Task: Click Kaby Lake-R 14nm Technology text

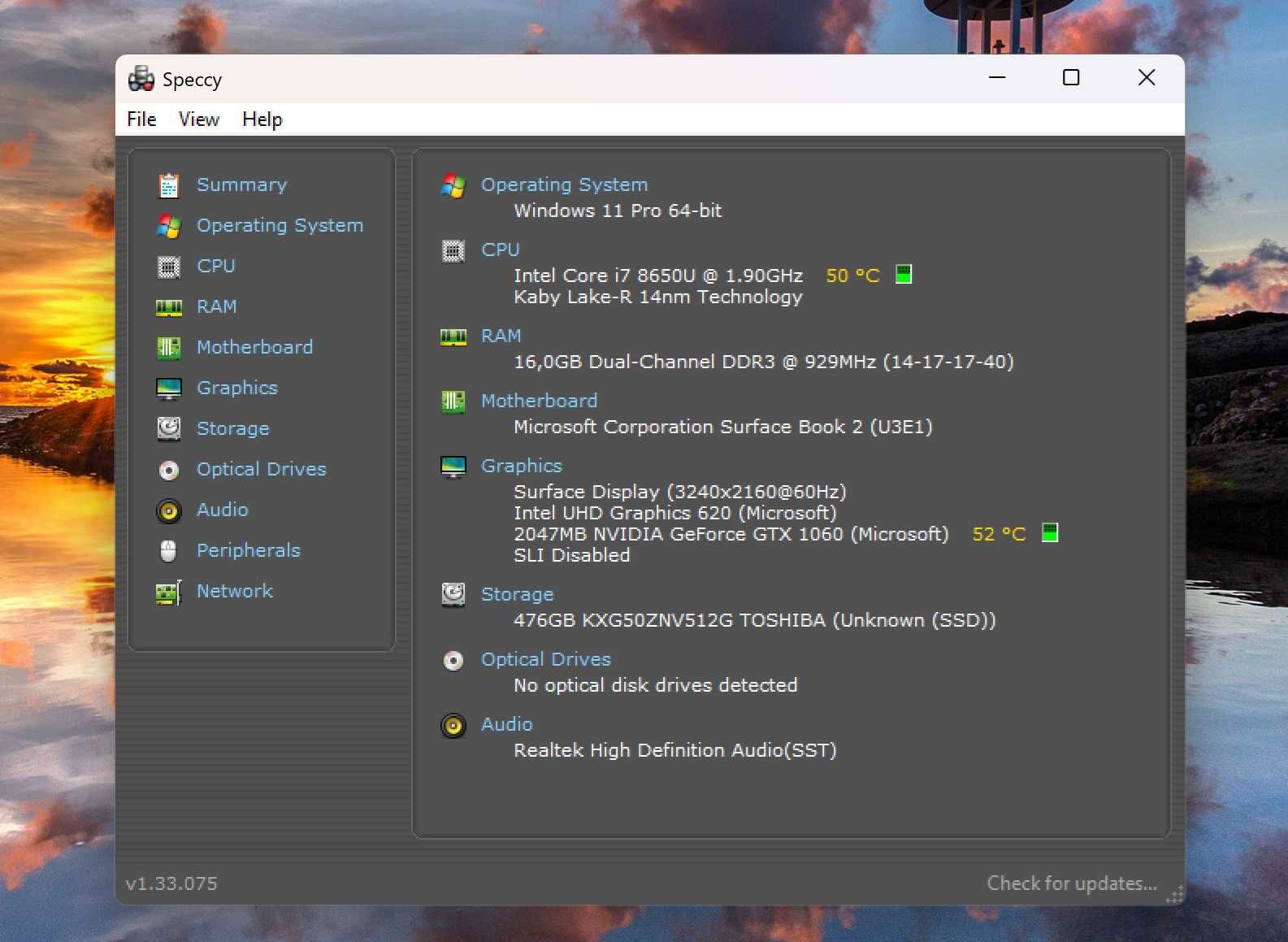Action: click(658, 297)
